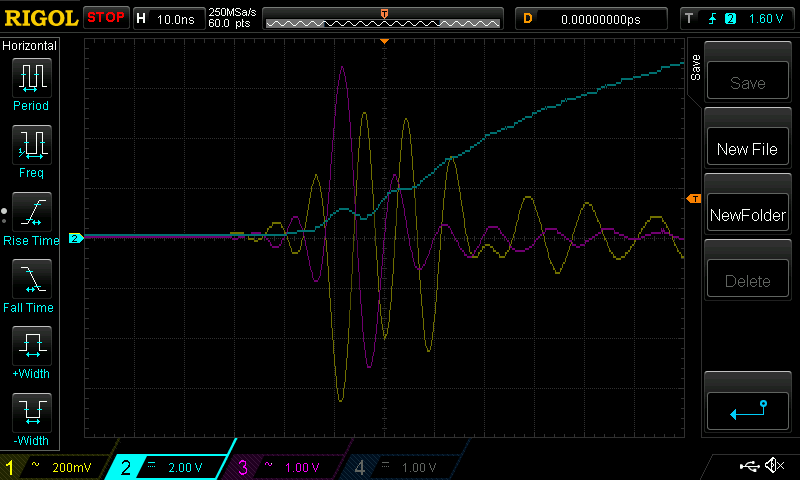Select the Period measurement icon
800x480 pixels.
click(32, 78)
